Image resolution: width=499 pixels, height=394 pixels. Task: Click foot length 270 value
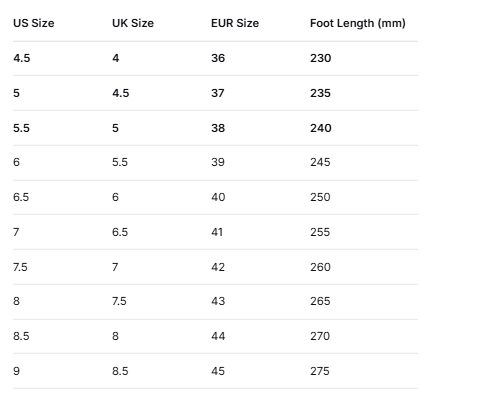tap(320, 336)
